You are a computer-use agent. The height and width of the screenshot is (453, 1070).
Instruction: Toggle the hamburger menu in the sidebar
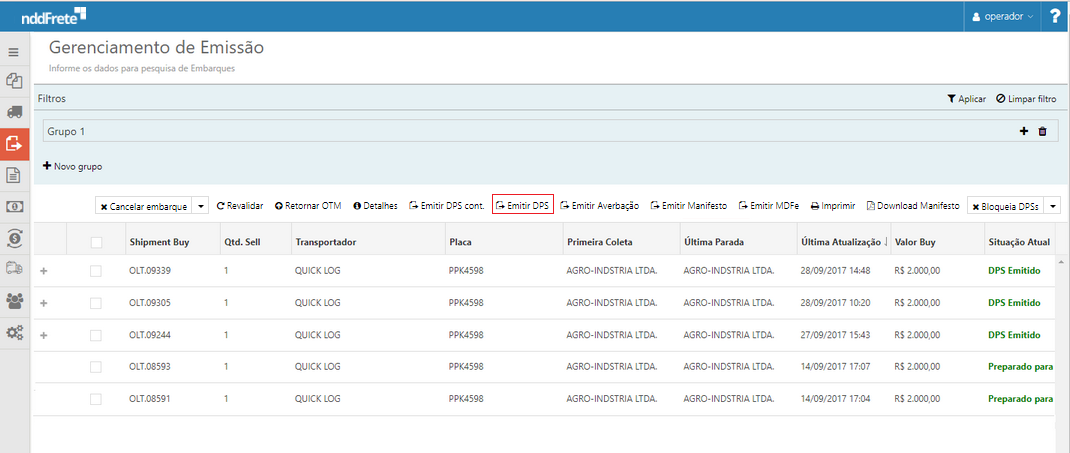coord(14,52)
